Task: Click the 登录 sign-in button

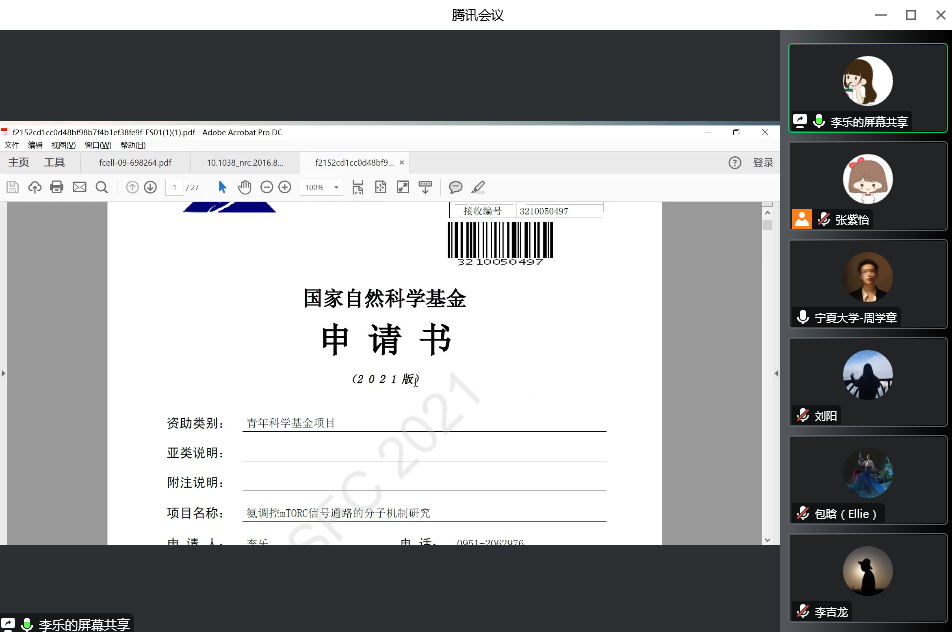Action: point(763,162)
